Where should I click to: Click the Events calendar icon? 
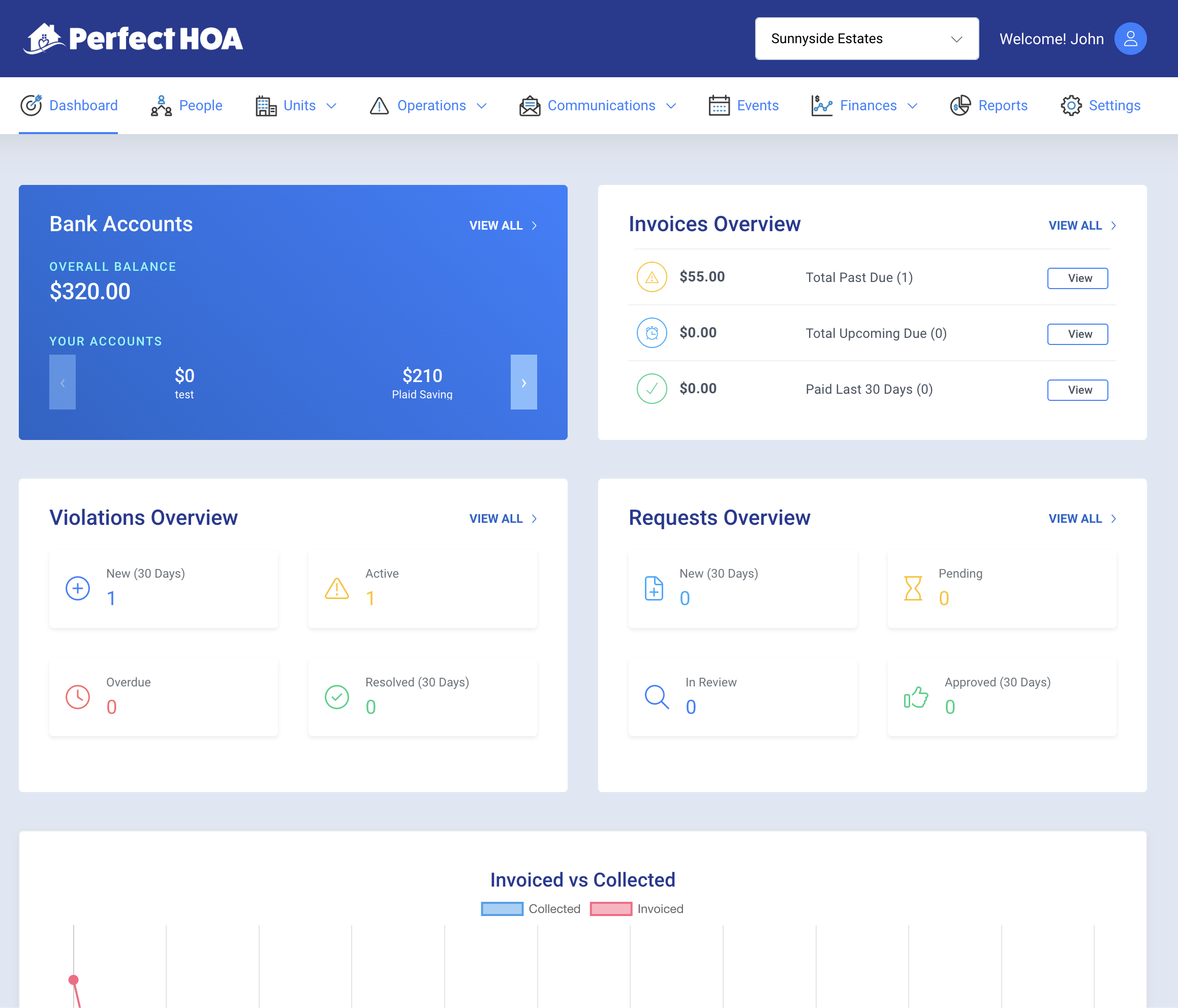pyautogui.click(x=719, y=106)
